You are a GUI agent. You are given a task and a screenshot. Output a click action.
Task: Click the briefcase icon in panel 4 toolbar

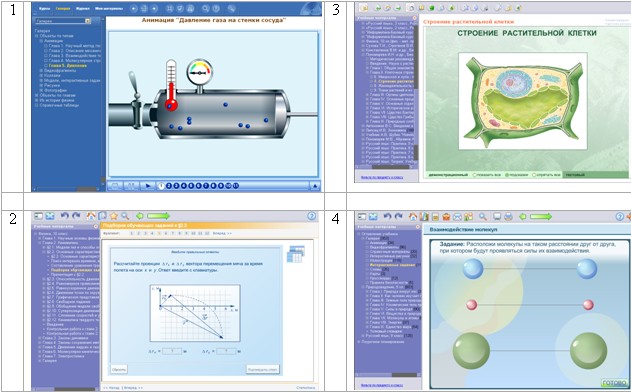[x=446, y=217]
